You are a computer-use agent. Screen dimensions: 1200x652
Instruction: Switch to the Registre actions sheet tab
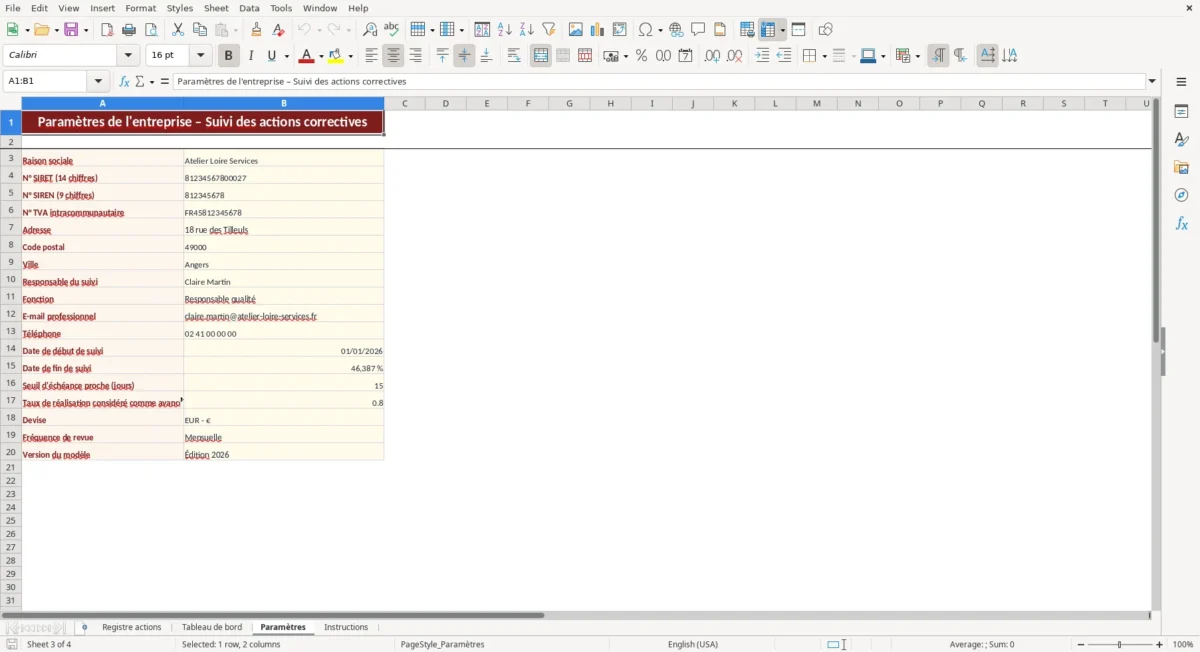[x=131, y=627]
